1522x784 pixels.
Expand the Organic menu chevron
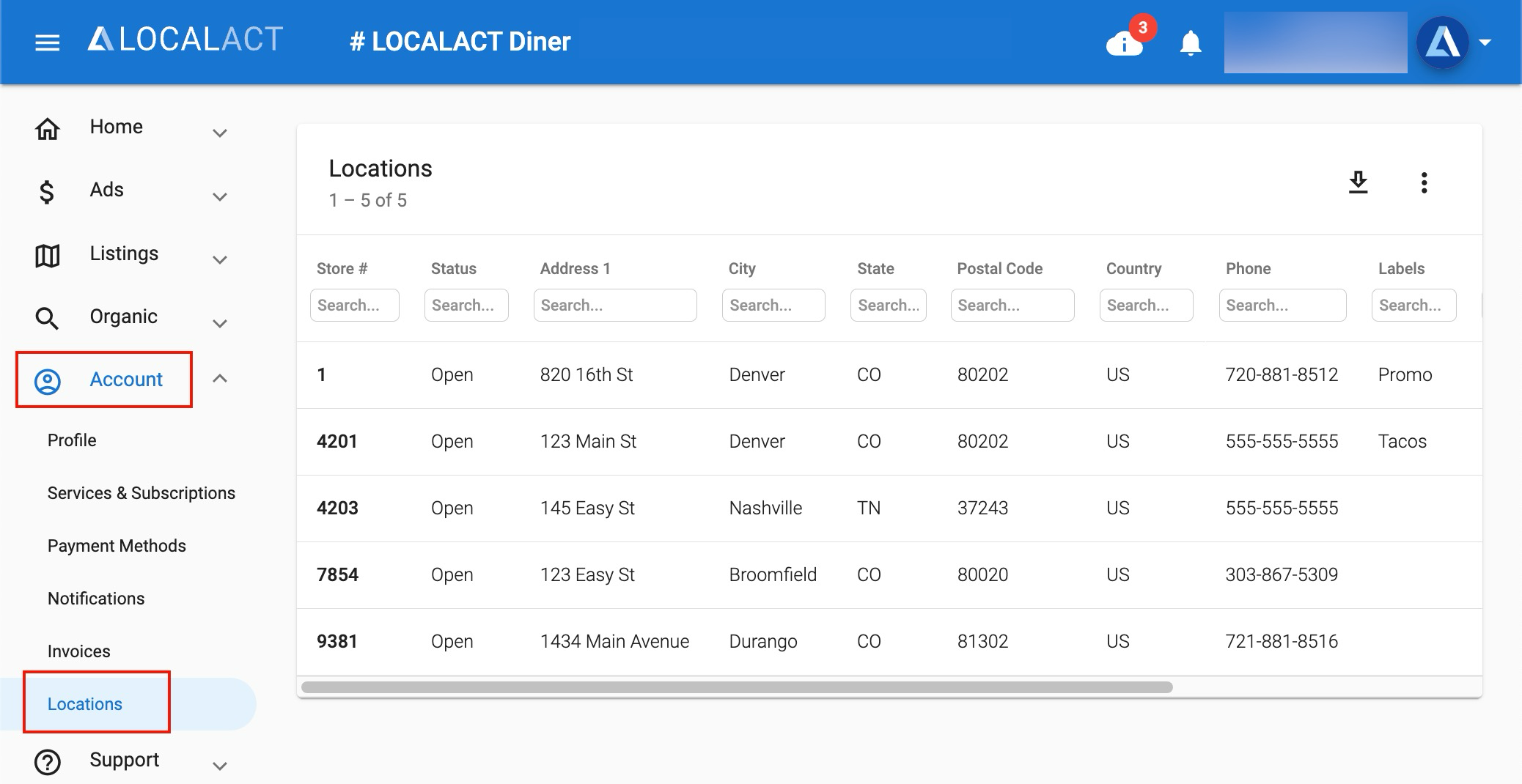(x=220, y=324)
